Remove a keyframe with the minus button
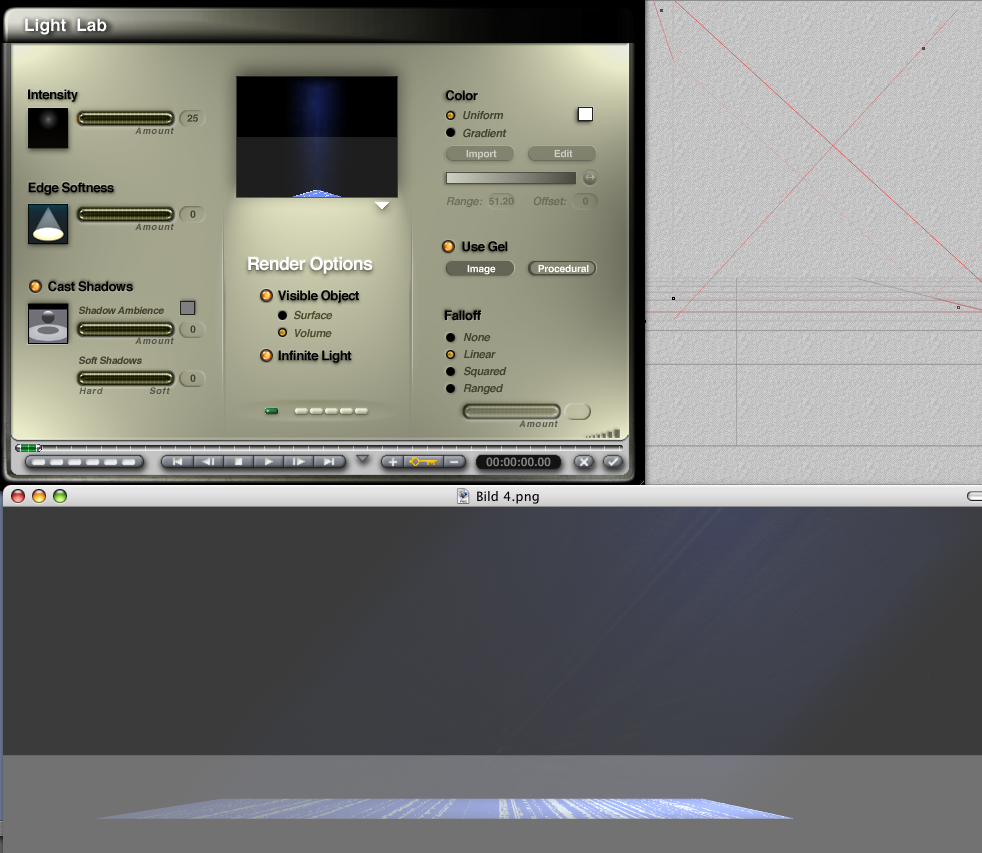Image resolution: width=982 pixels, height=853 pixels. coord(454,462)
